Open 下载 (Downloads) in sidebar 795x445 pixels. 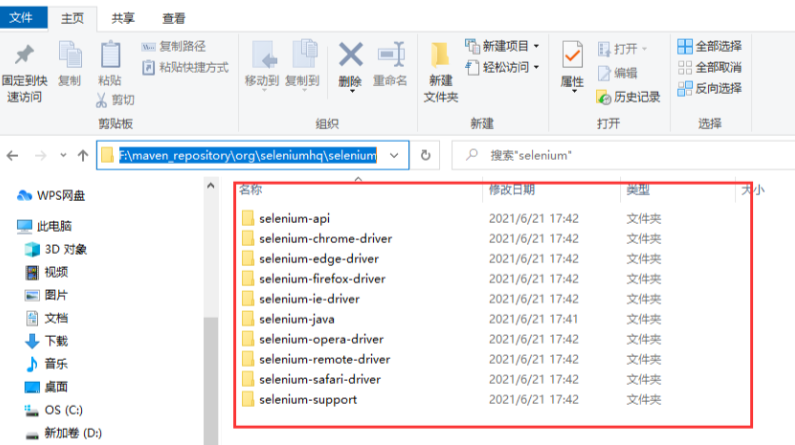click(47, 341)
